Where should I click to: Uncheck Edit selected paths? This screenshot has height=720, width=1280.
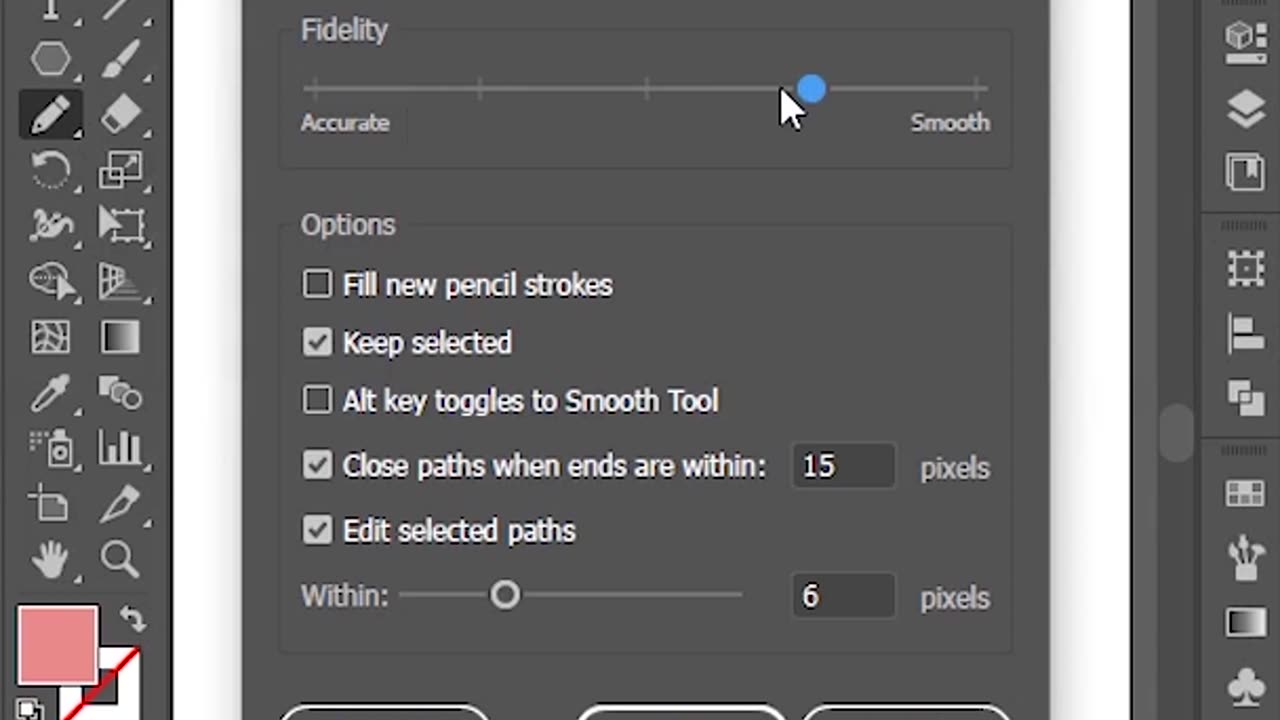pyautogui.click(x=317, y=530)
